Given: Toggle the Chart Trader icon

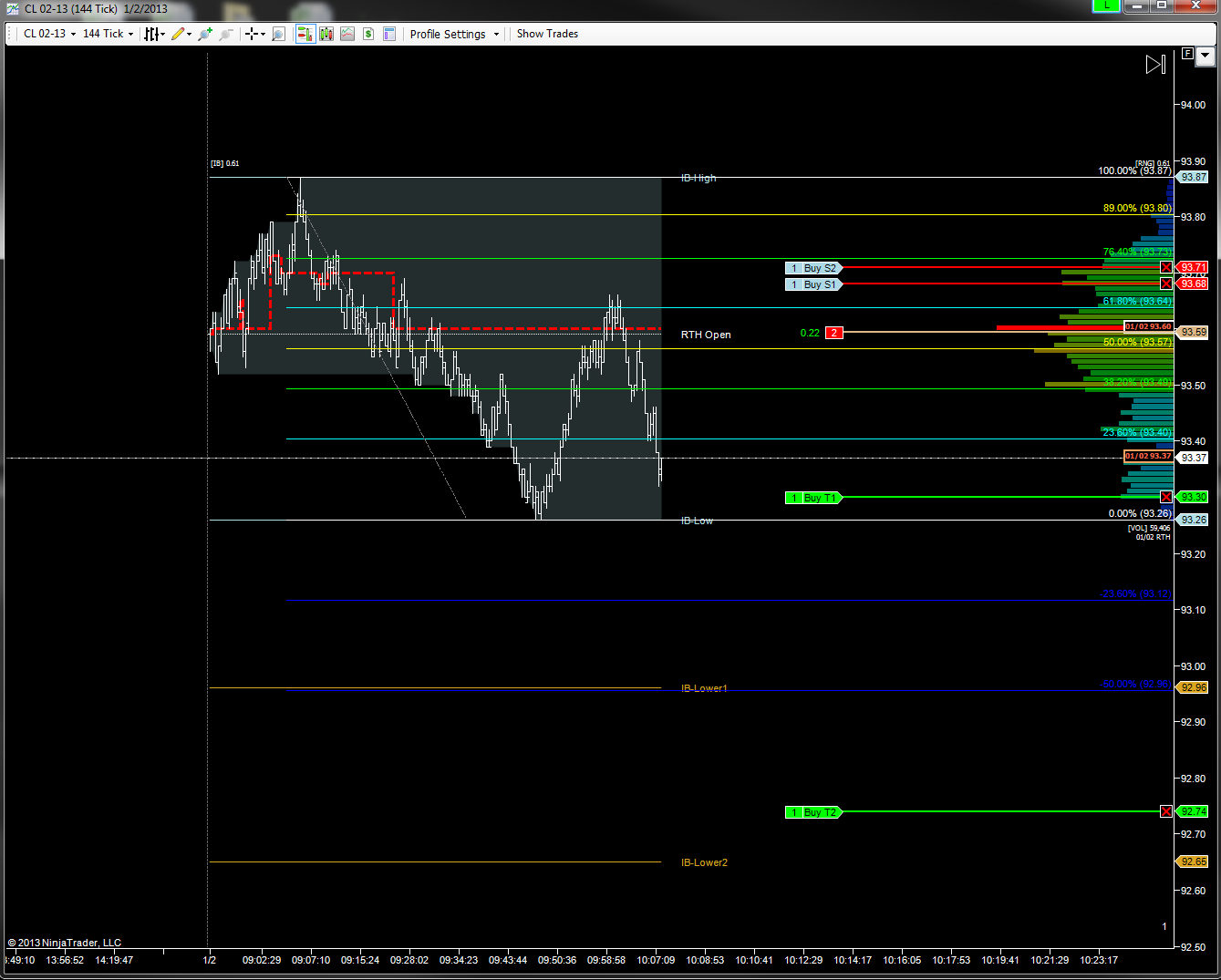Looking at the screenshot, I should click(305, 34).
